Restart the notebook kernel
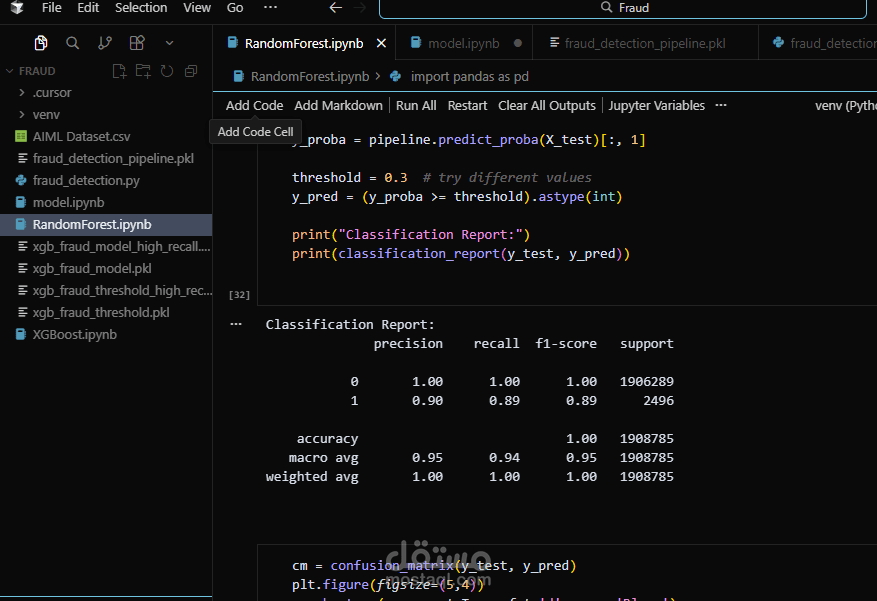 tap(467, 106)
